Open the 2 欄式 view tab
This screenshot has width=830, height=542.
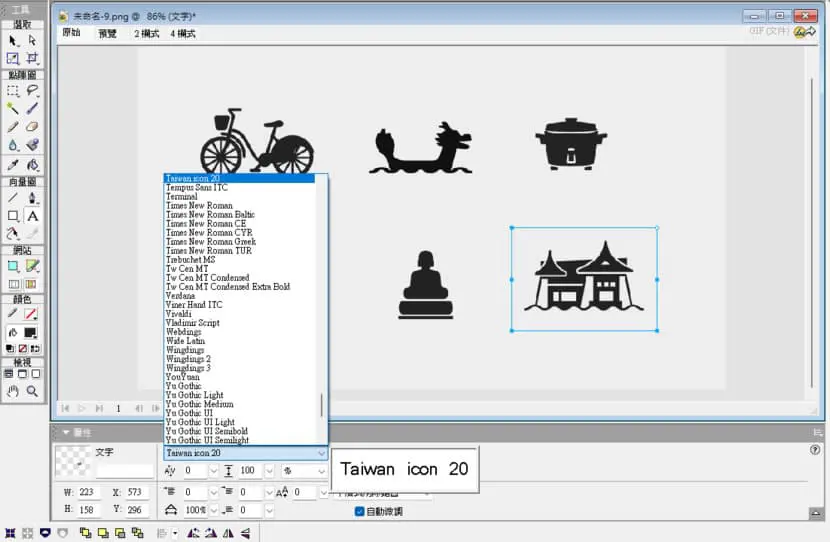tap(147, 33)
